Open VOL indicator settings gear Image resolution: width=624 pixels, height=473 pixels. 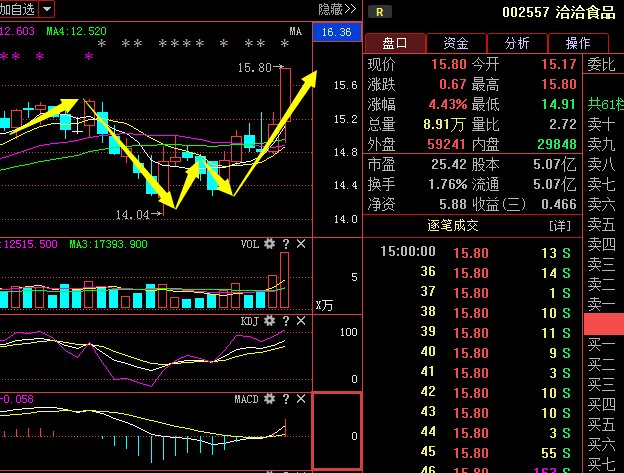point(269,243)
